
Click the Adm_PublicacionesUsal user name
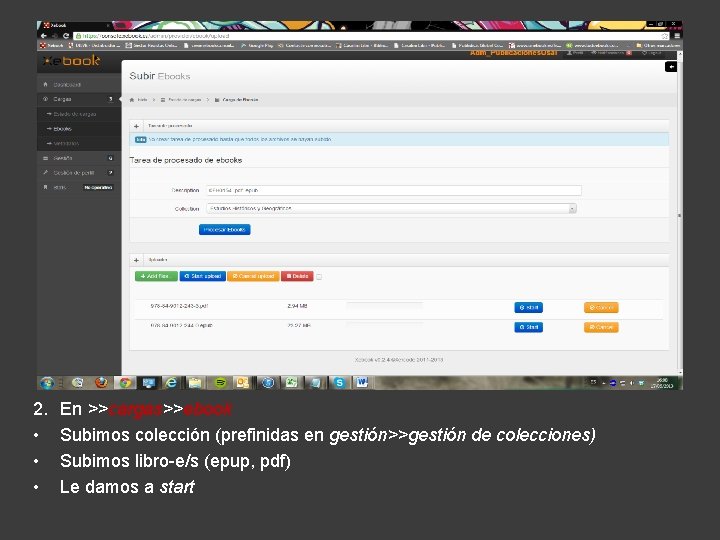coord(513,53)
